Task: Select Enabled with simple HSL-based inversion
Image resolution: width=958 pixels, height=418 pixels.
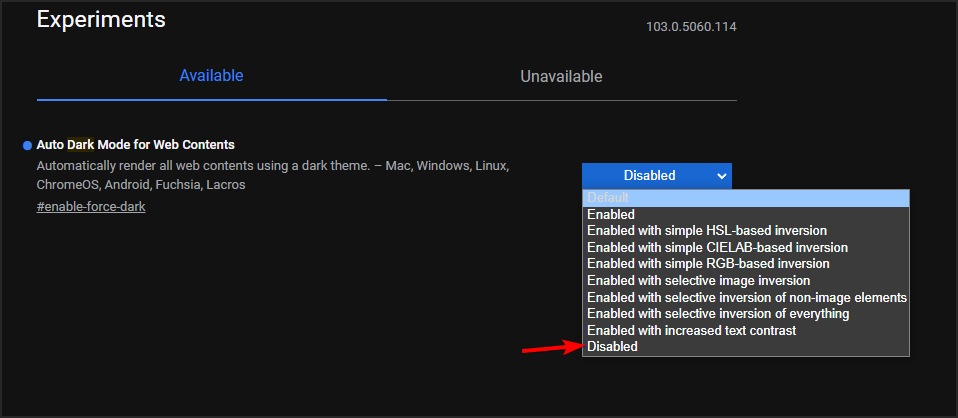Action: tap(745, 231)
